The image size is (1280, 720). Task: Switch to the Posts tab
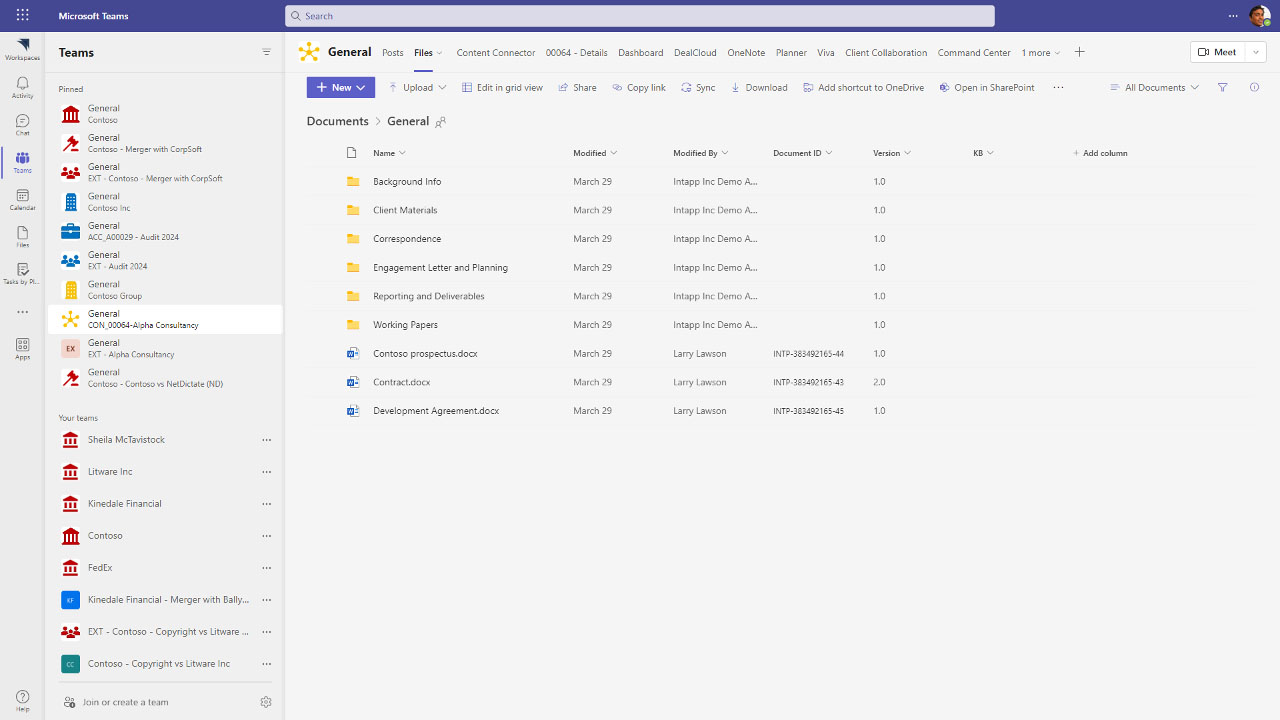[x=393, y=53]
